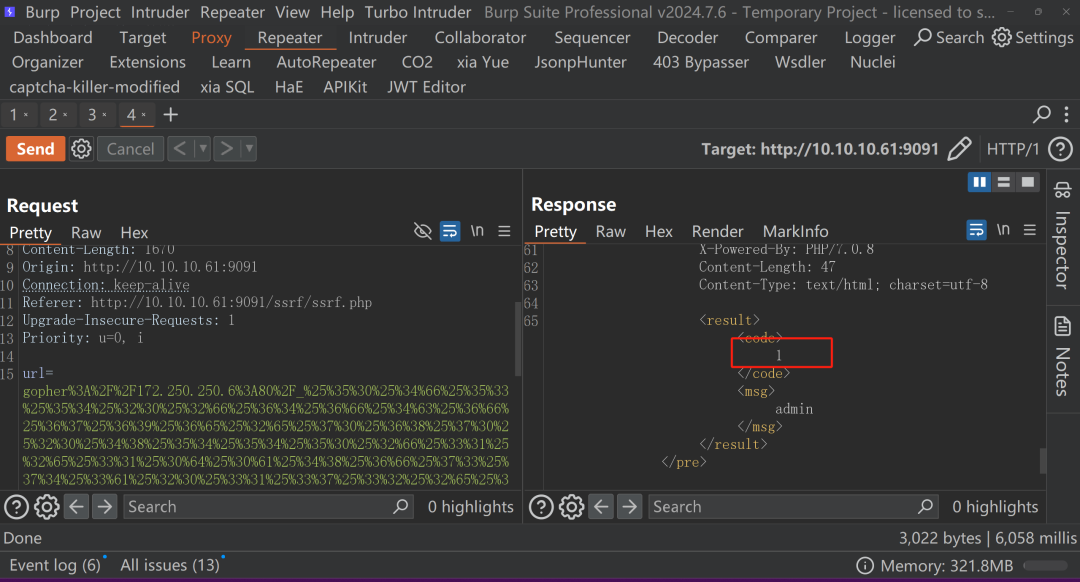Open the JWT Editor tab

click(426, 87)
